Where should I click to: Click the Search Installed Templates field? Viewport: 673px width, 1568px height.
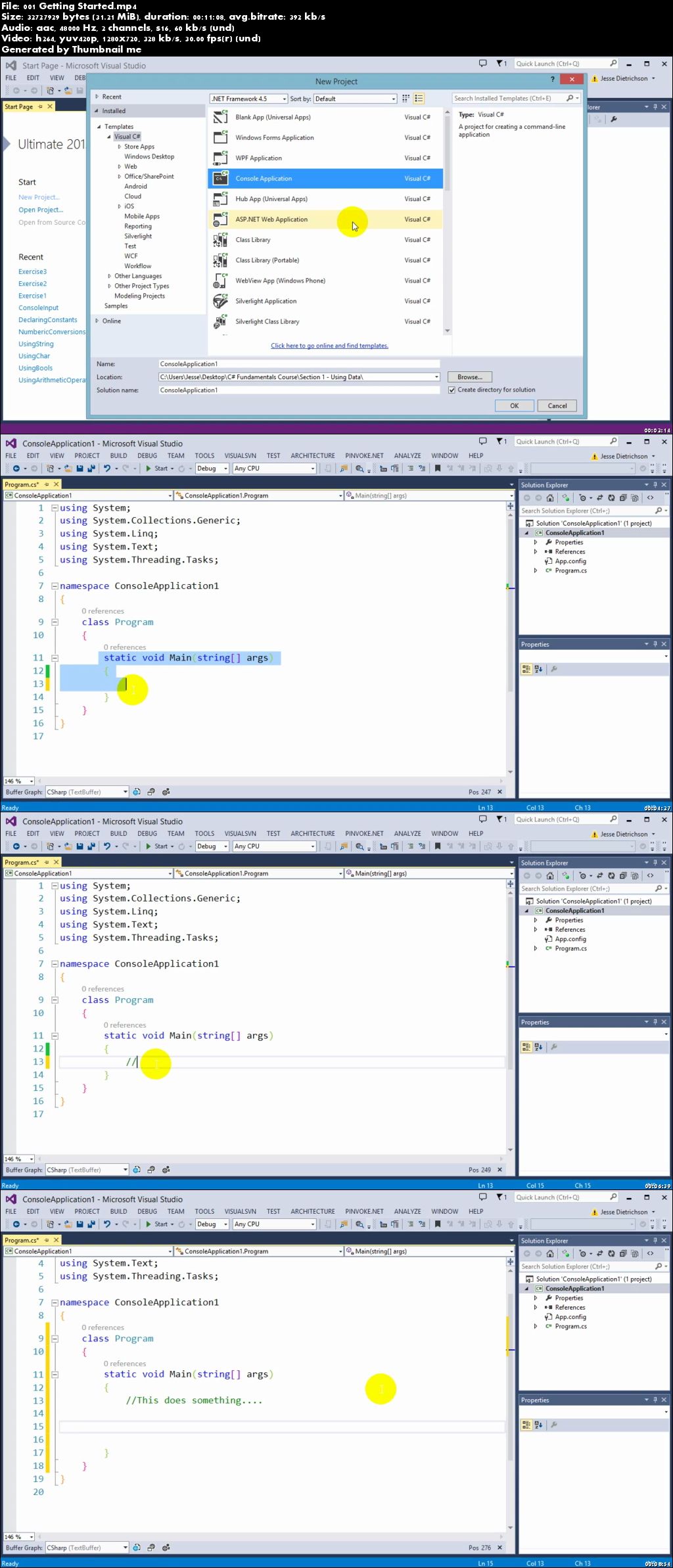click(509, 99)
